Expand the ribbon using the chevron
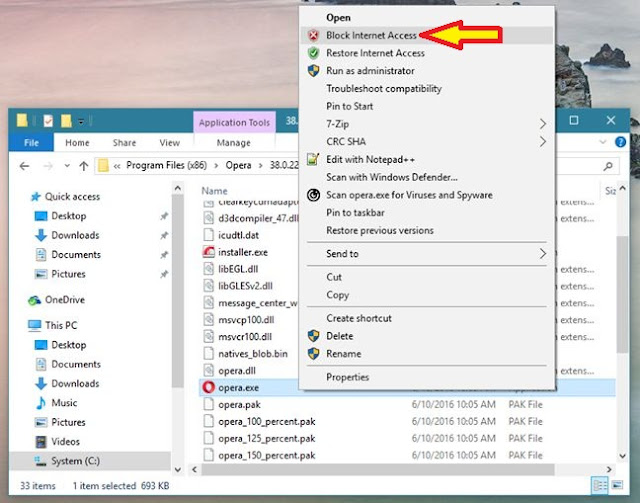The height and width of the screenshot is (503, 640). tap(602, 142)
